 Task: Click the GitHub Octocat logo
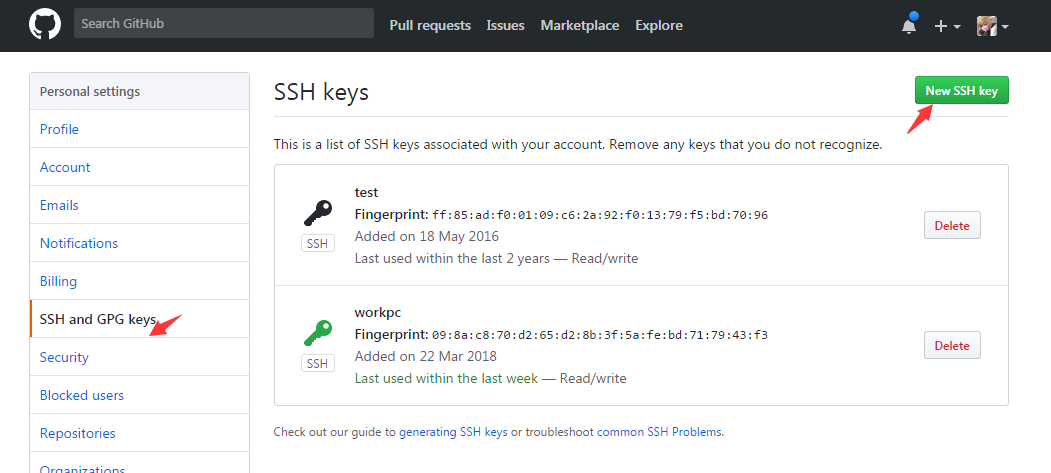[x=45, y=25]
